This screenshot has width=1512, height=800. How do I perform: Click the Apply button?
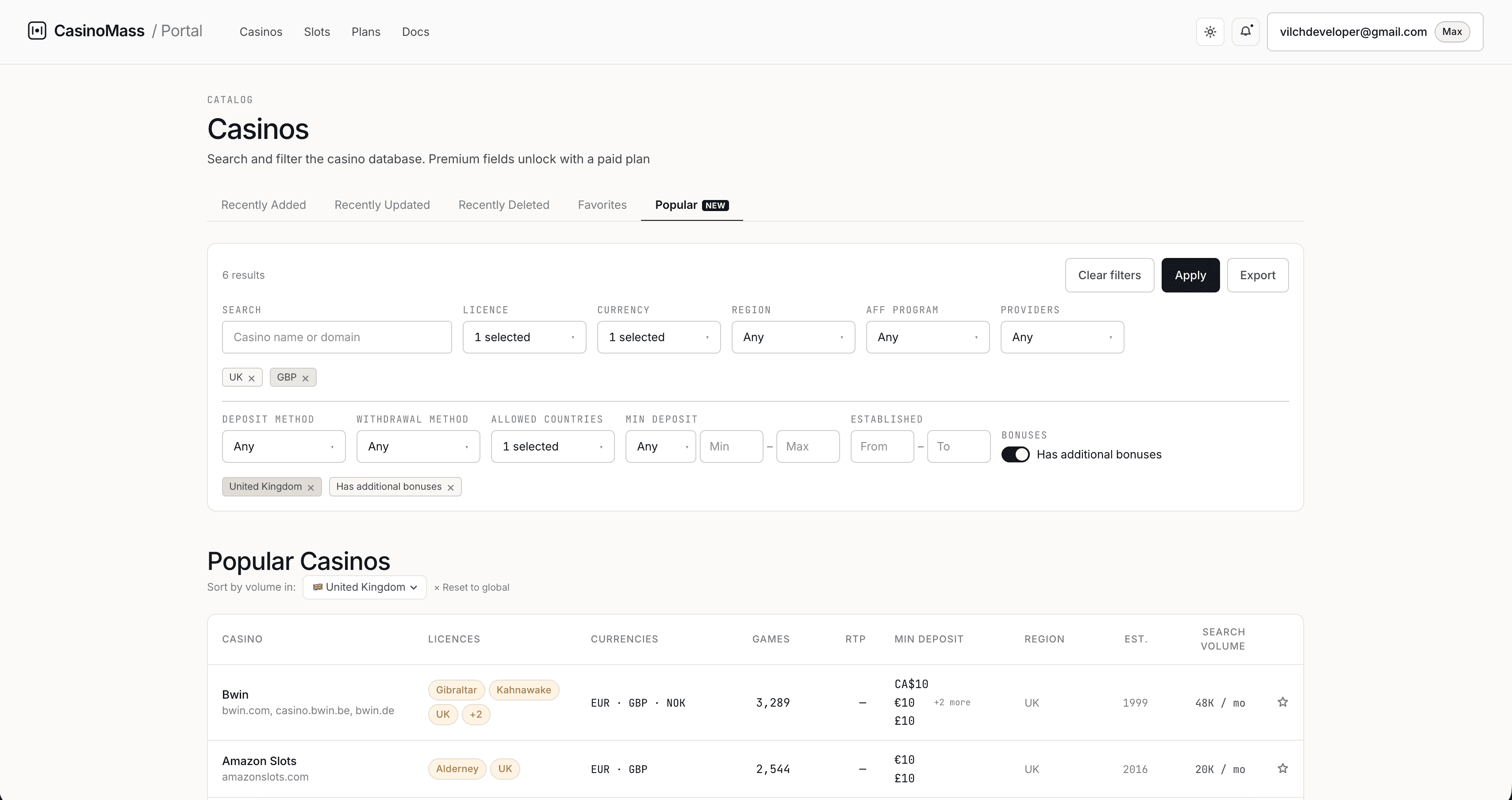point(1190,275)
